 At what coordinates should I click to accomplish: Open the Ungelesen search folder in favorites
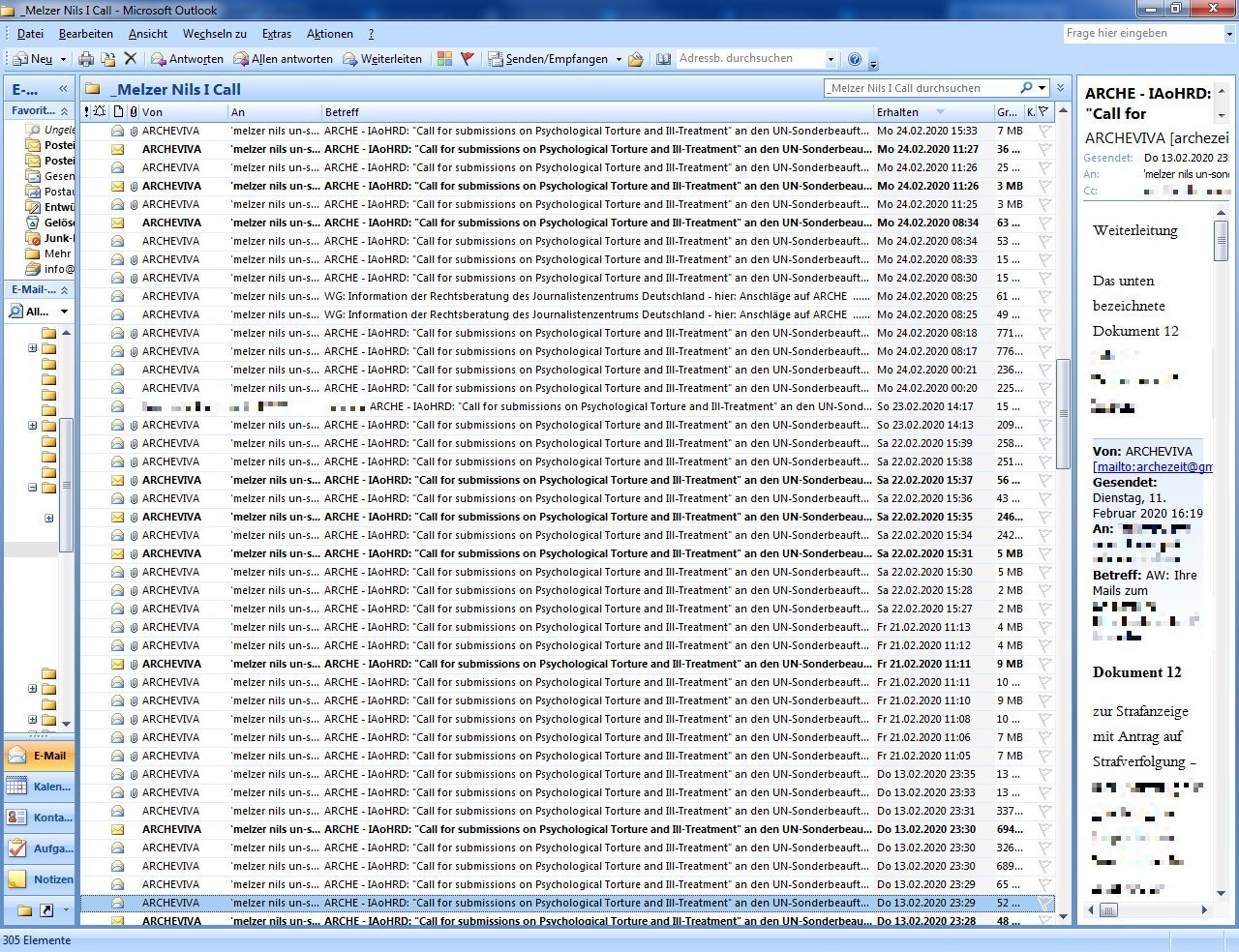click(50, 130)
